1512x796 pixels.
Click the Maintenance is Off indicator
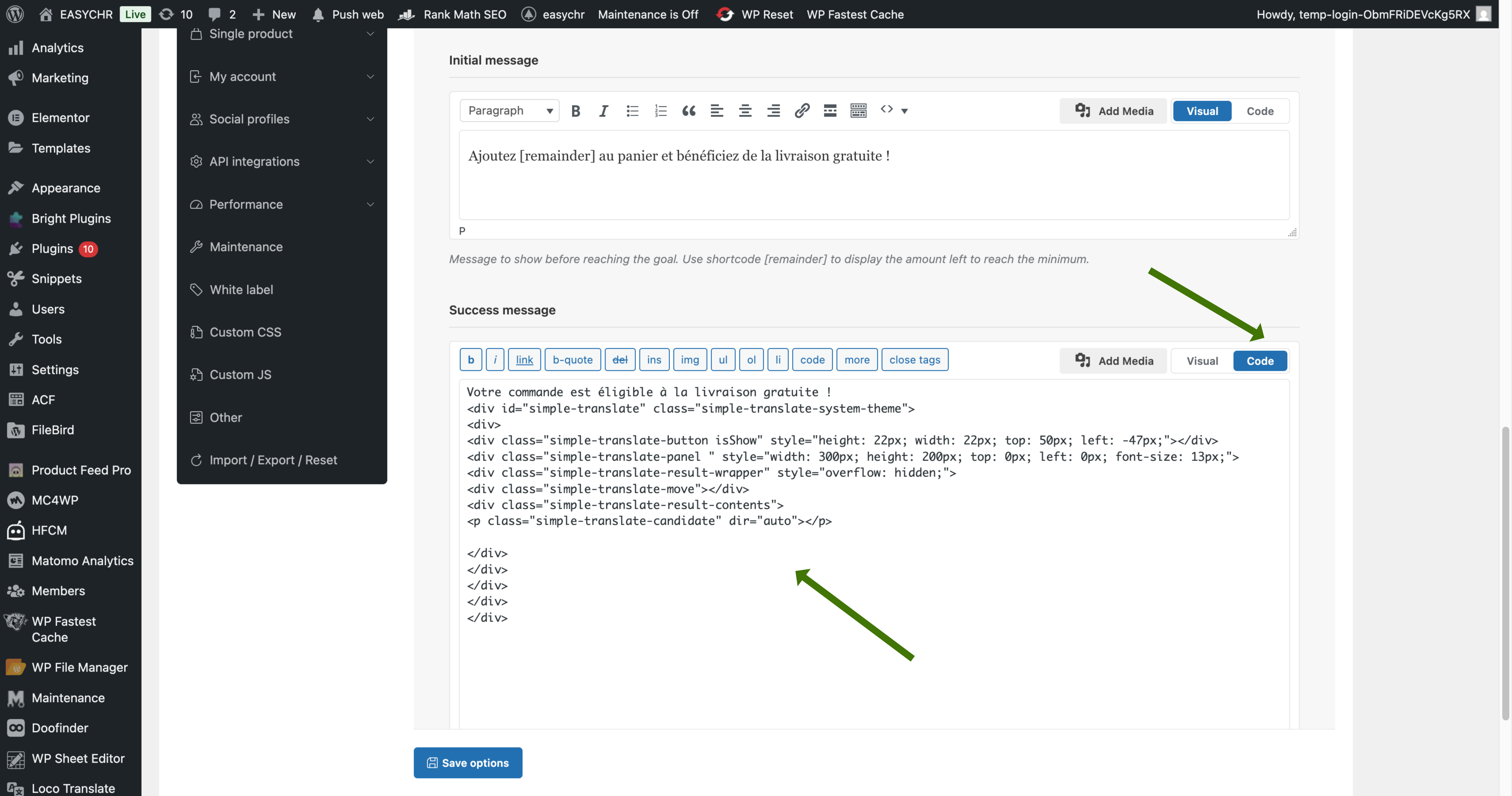648,14
